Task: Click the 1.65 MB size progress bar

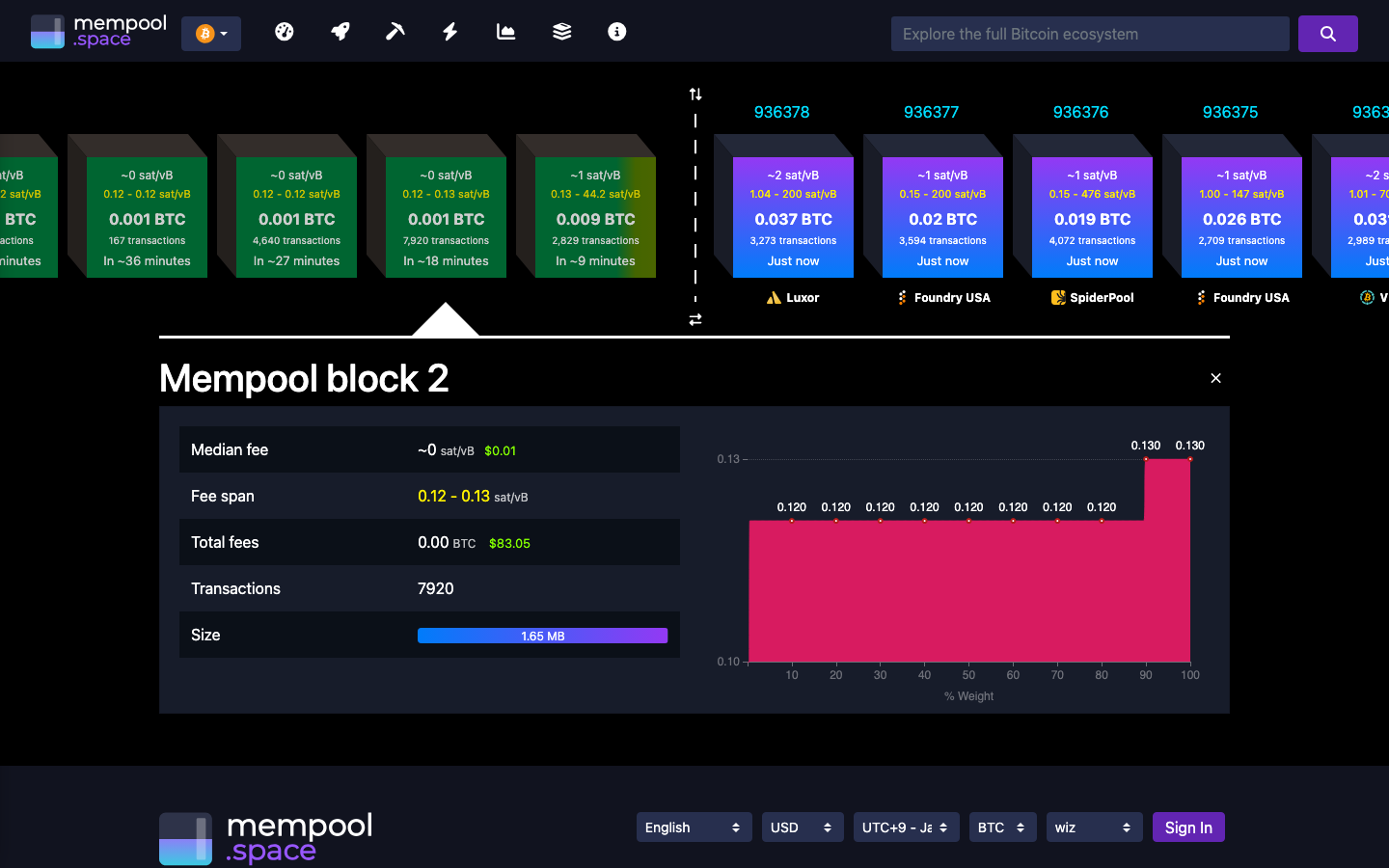Action: pos(542,635)
